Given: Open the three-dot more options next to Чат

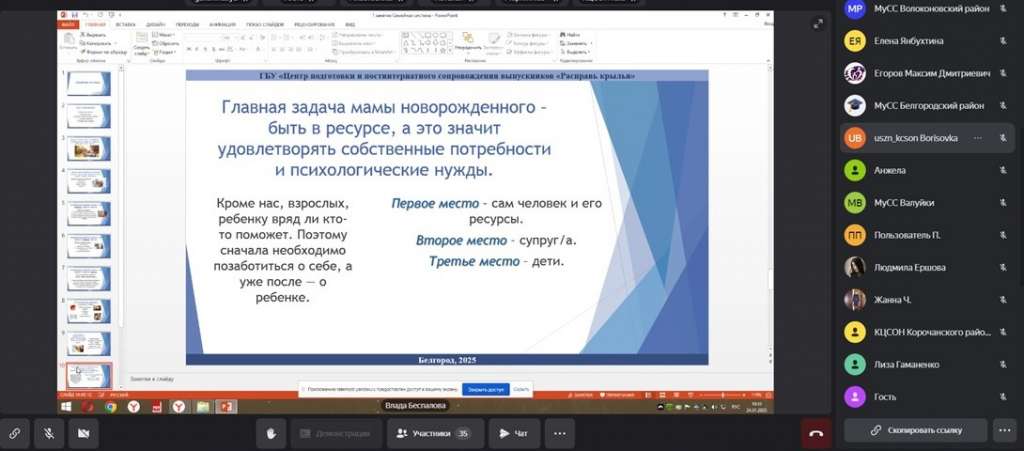Looking at the screenshot, I should tap(560, 433).
